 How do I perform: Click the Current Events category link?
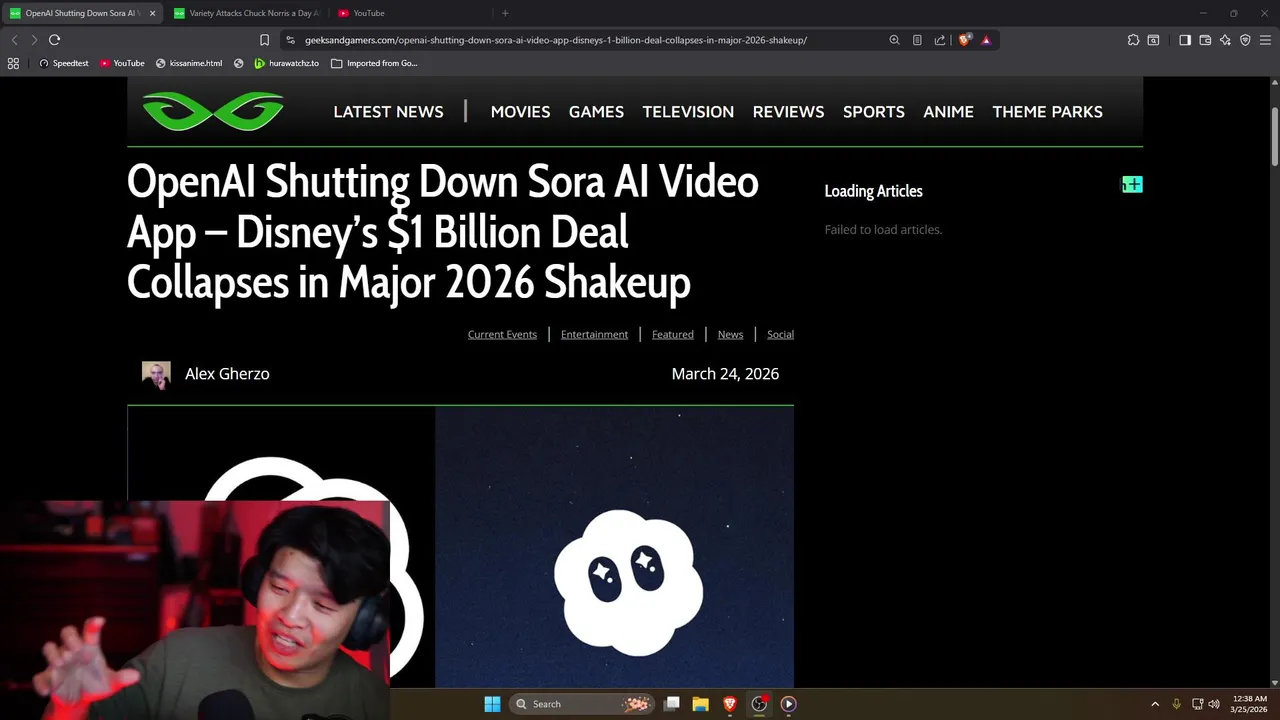point(502,334)
